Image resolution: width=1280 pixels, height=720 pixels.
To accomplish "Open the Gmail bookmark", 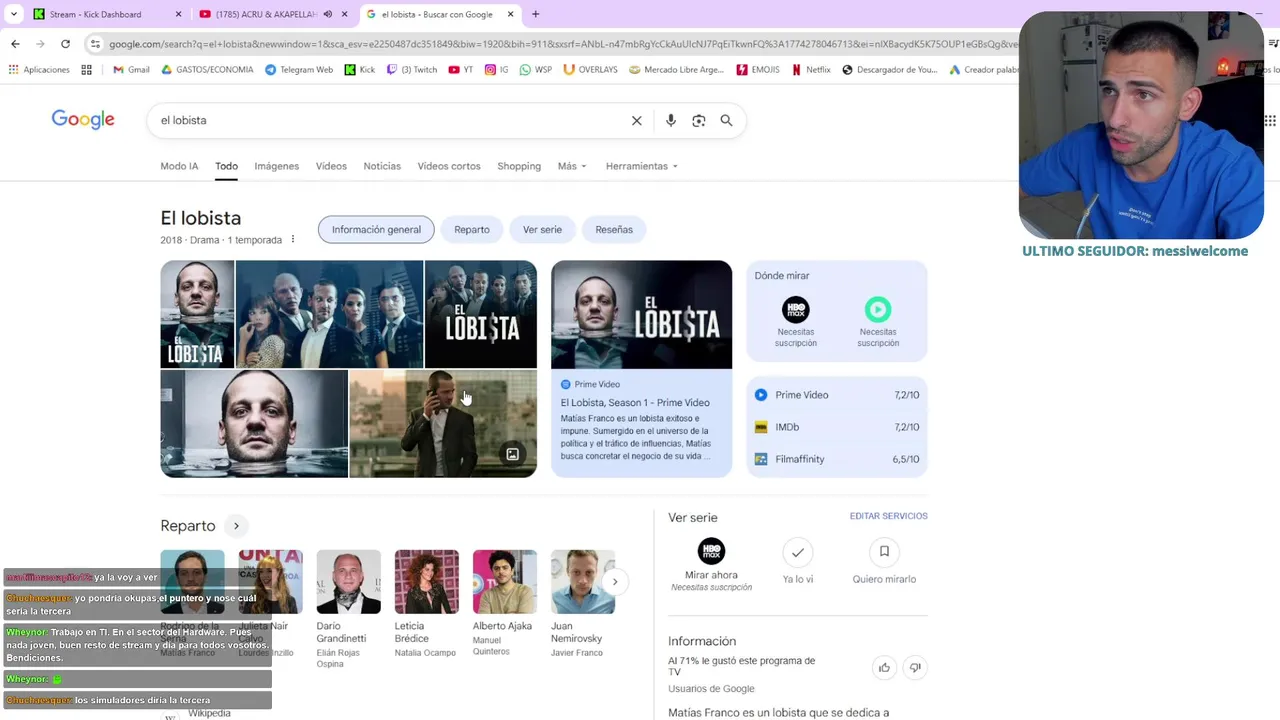I will (131, 70).
